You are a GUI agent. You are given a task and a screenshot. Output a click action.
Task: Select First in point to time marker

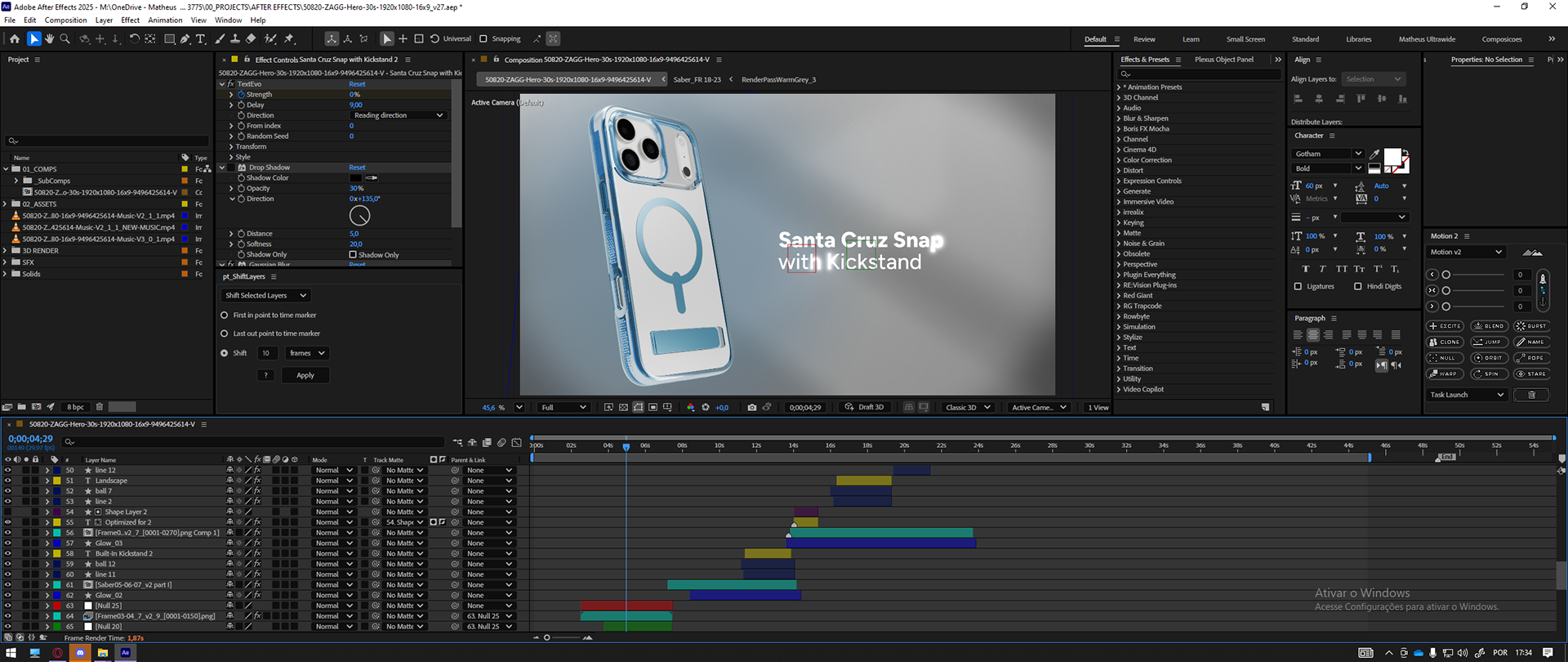pos(225,315)
